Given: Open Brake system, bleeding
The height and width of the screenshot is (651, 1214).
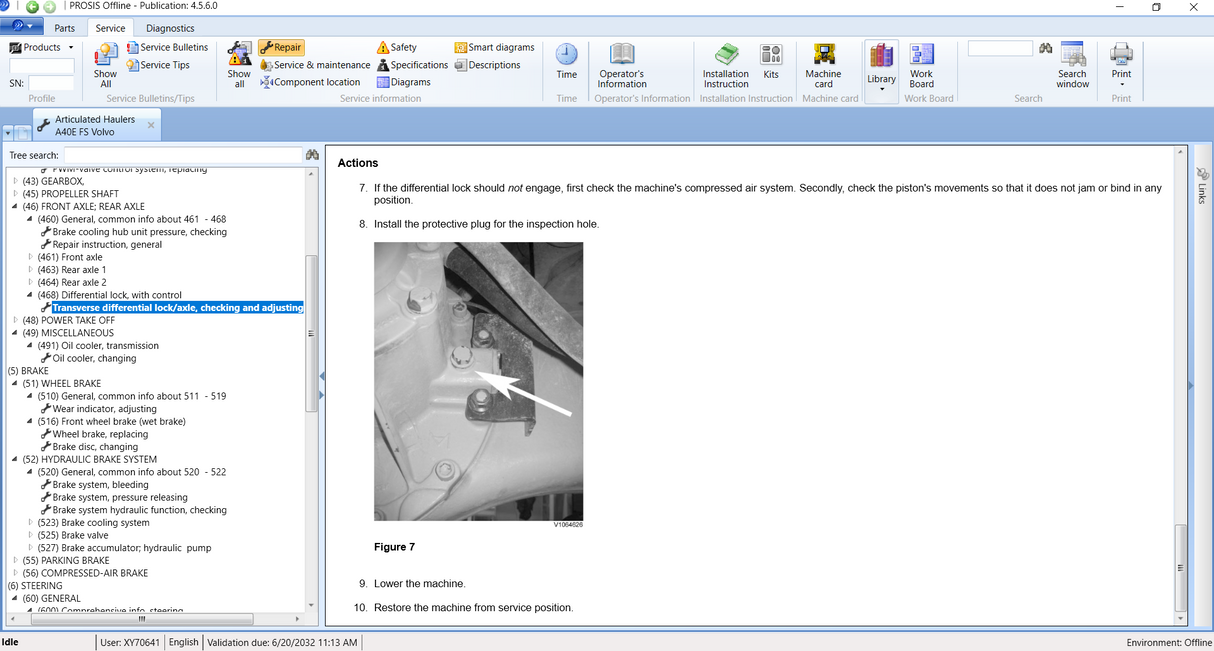Looking at the screenshot, I should coord(100,484).
